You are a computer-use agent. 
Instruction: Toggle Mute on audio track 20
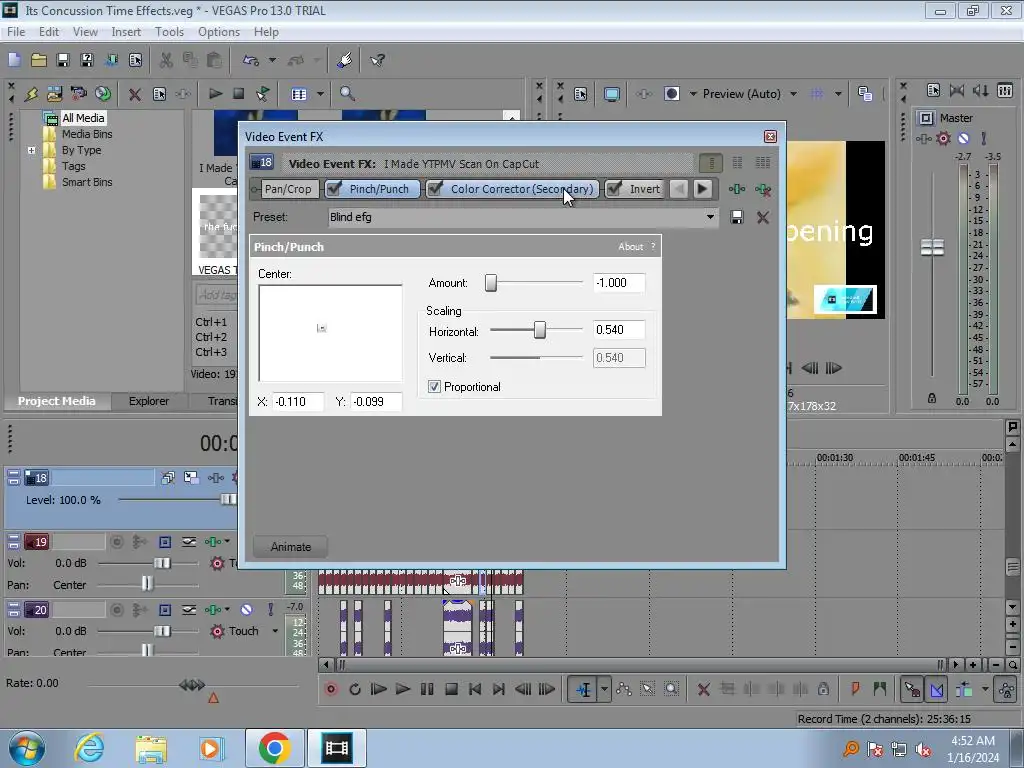(246, 610)
